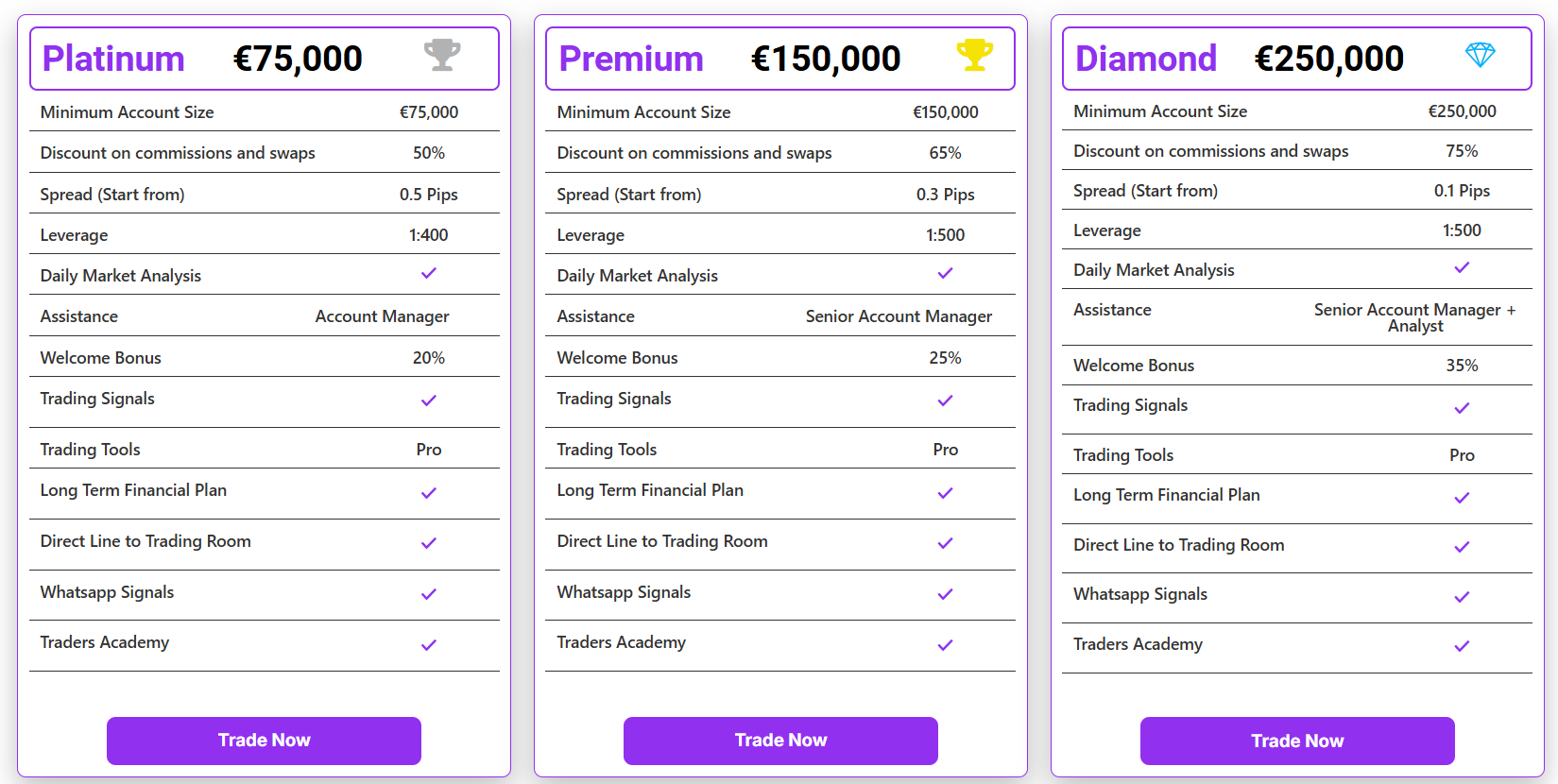Click Diamond's Whatsapp Signals checkmark
Image resolution: width=1558 pixels, height=784 pixels.
coord(1462,597)
